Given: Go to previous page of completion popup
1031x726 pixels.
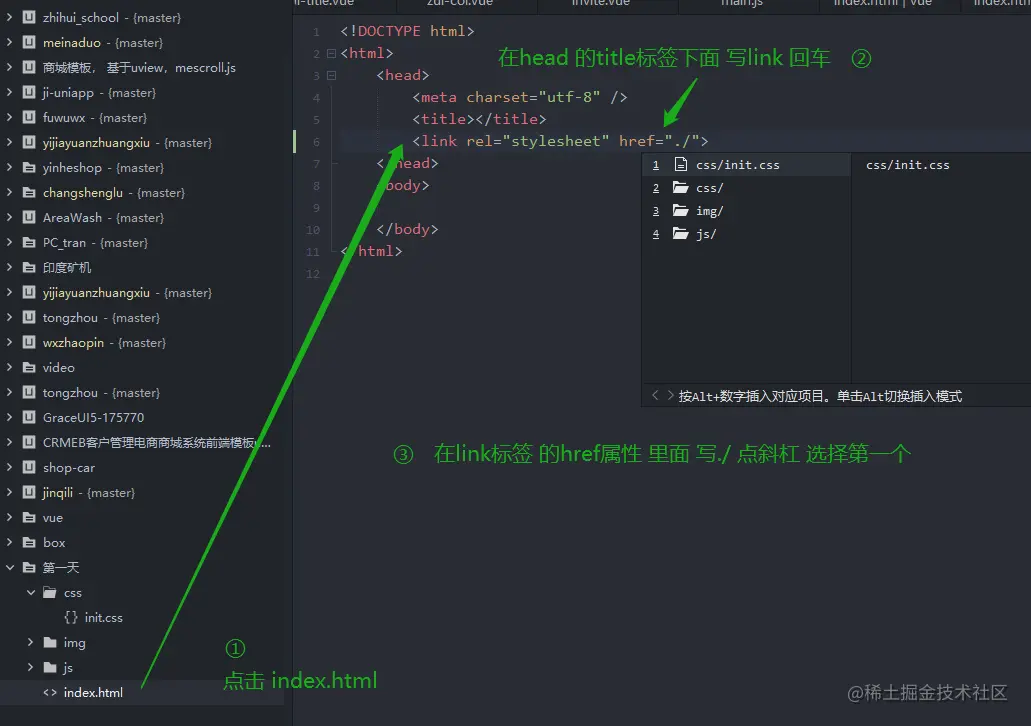Looking at the screenshot, I should (x=655, y=395).
